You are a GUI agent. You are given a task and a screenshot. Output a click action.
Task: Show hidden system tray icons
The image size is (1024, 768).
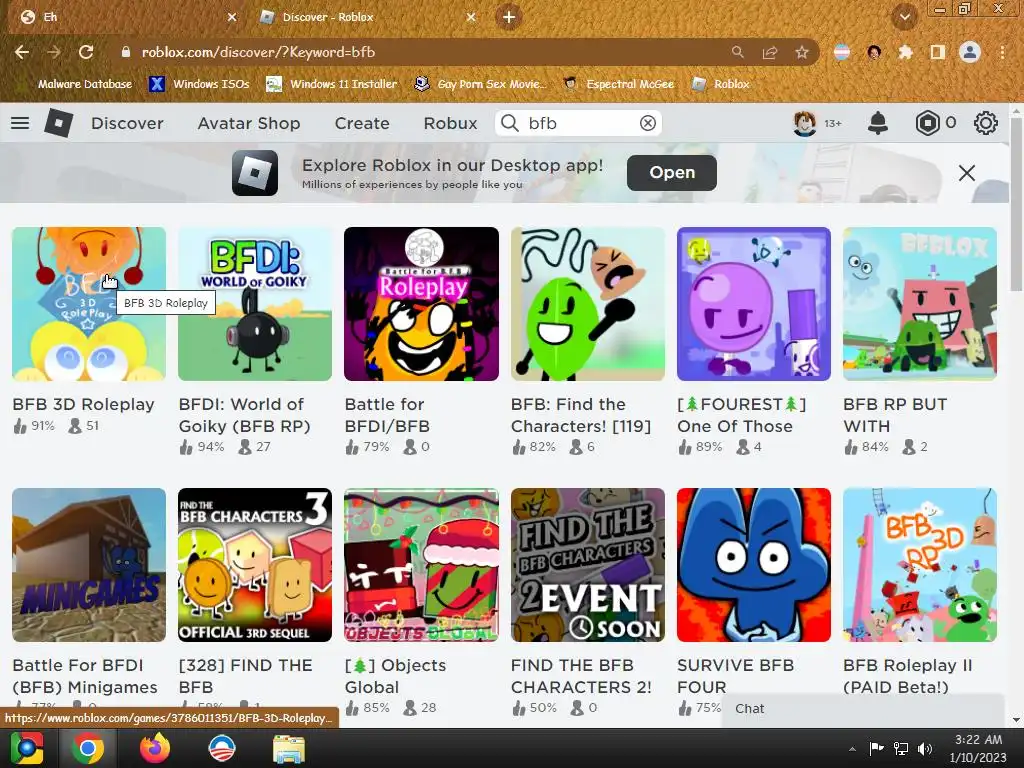coord(852,749)
